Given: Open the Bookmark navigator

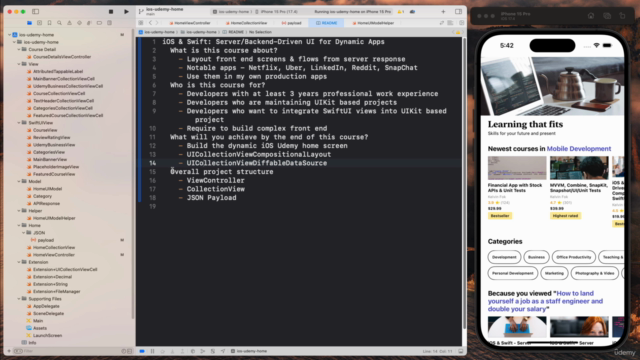Looking at the screenshot, I should pyautogui.click(x=49, y=23).
